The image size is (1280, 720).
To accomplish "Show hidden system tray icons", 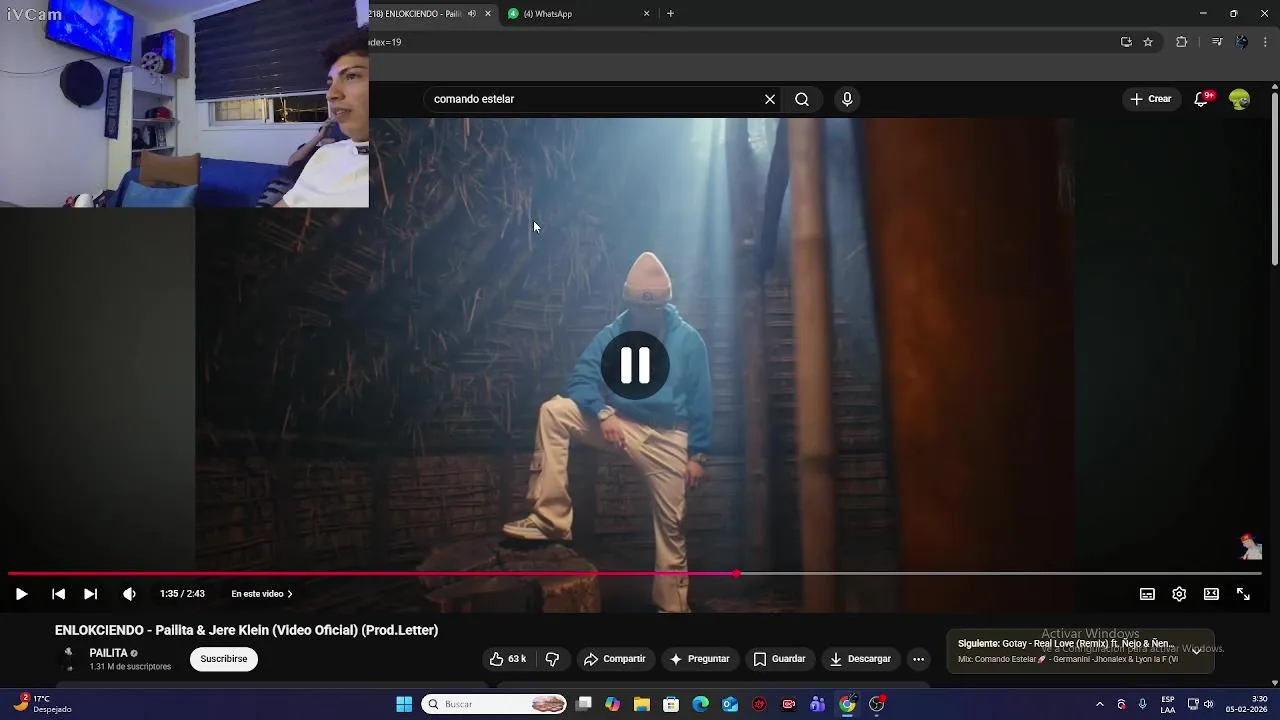I will tap(1100, 705).
